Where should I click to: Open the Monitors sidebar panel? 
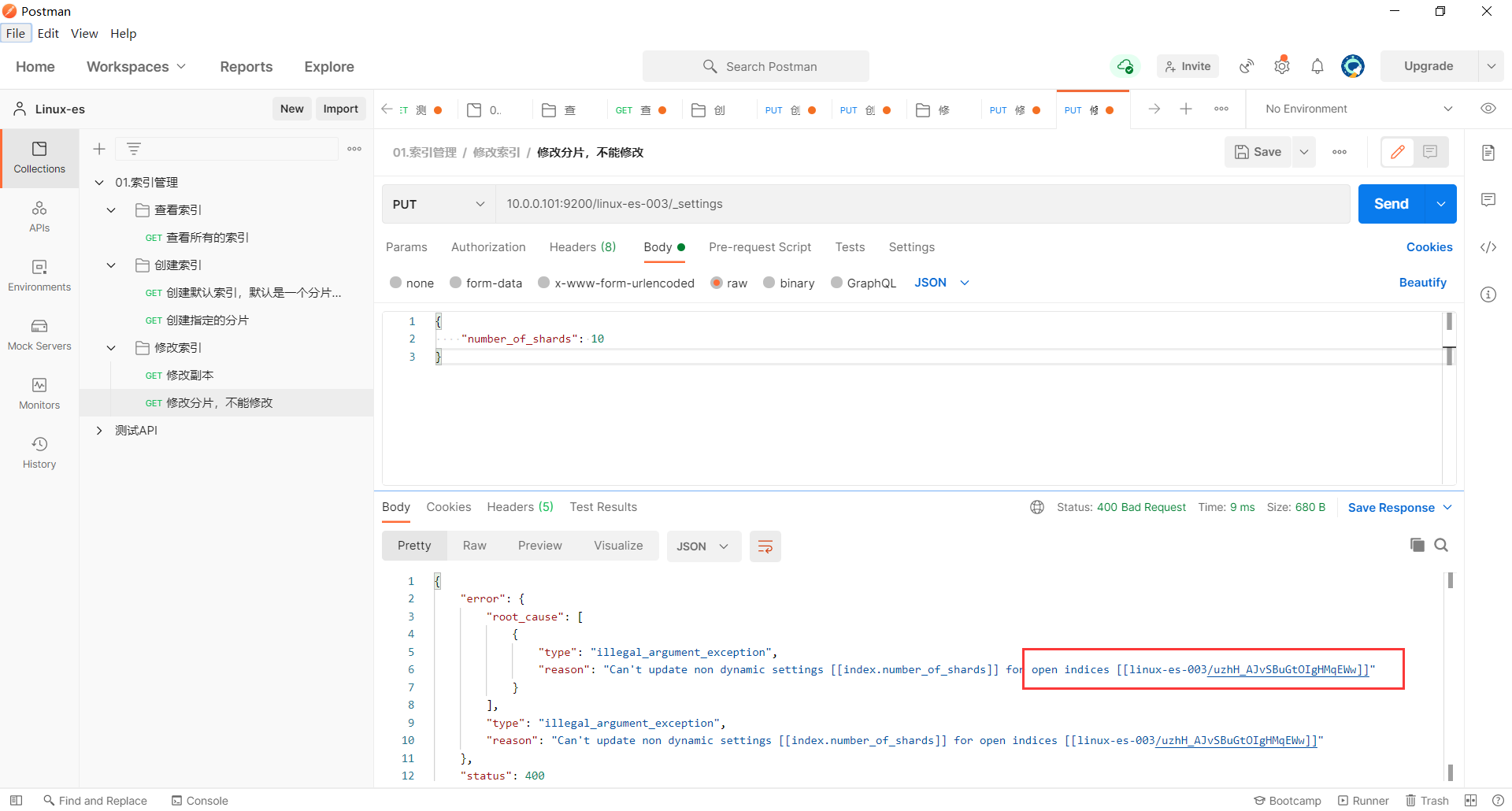point(39,394)
